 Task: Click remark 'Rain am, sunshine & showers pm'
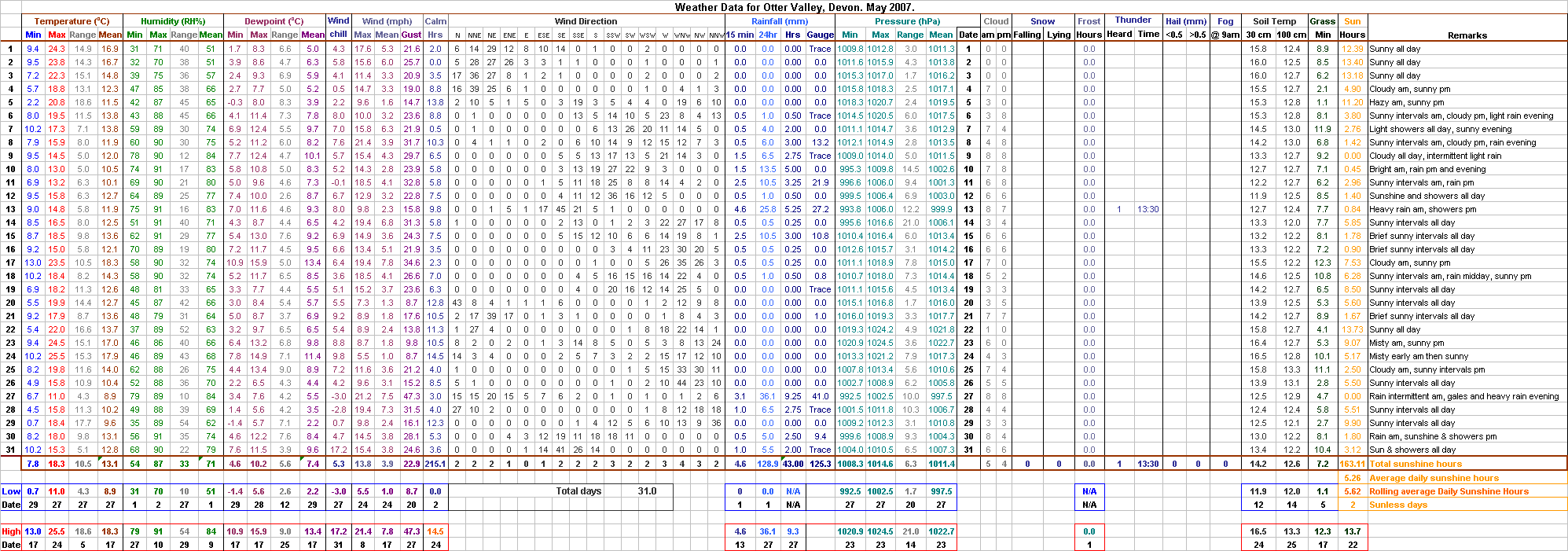coord(1433,436)
